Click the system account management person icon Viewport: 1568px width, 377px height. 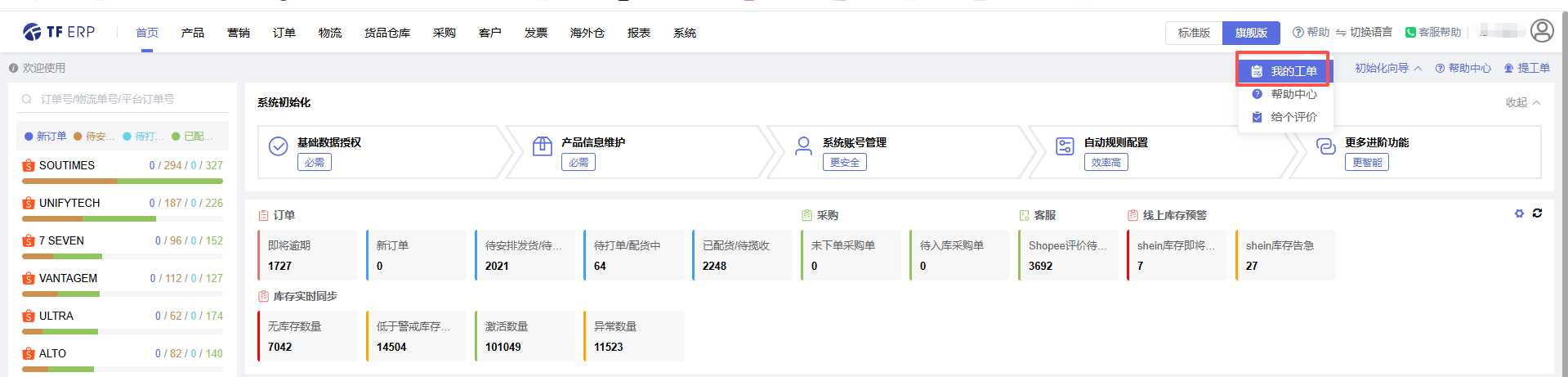(803, 146)
